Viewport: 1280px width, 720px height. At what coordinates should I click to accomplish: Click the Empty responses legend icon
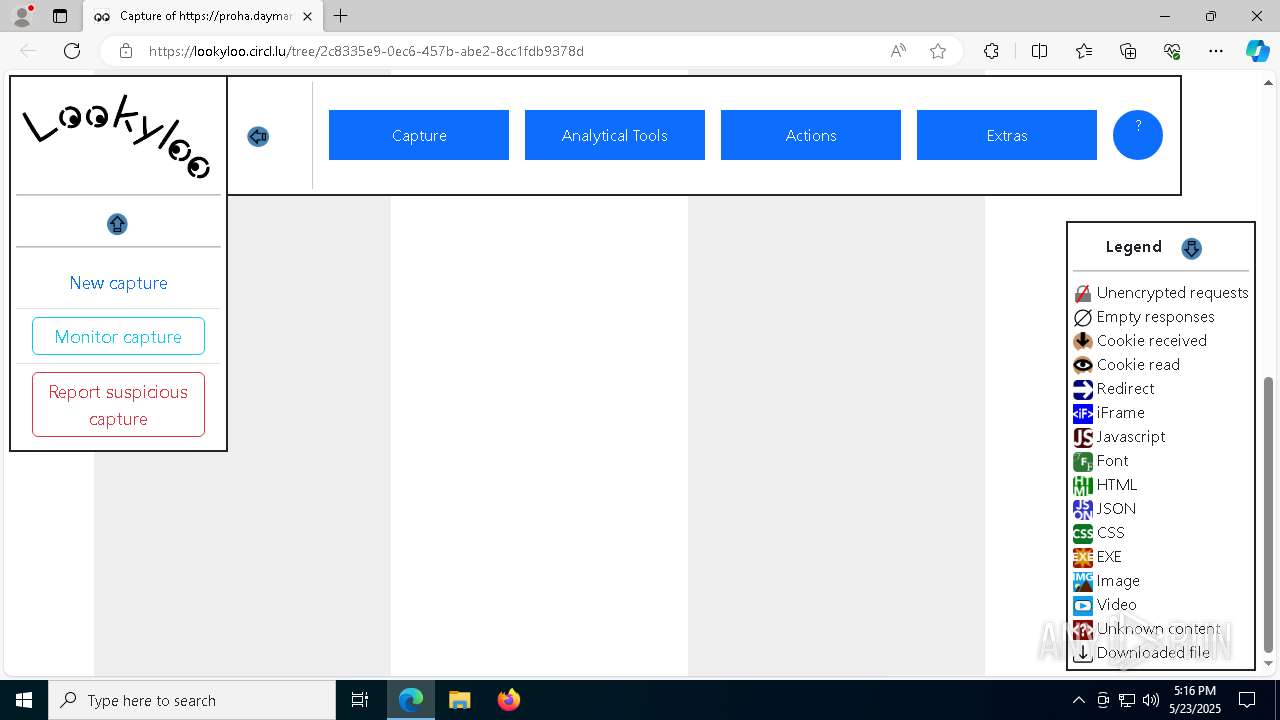[x=1083, y=317]
